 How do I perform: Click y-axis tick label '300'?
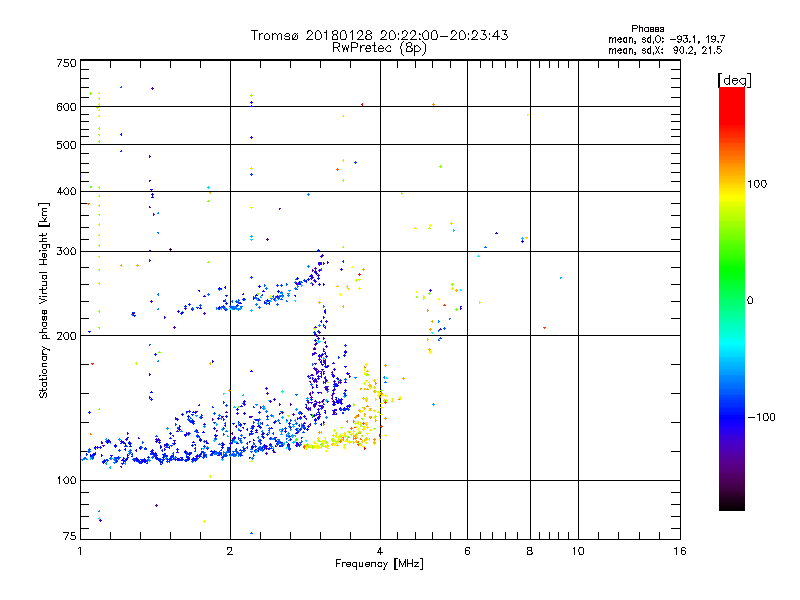66,251
